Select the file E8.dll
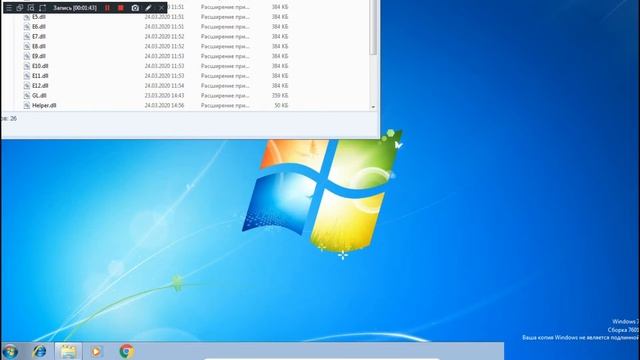The width and height of the screenshot is (640, 360). coord(39,46)
